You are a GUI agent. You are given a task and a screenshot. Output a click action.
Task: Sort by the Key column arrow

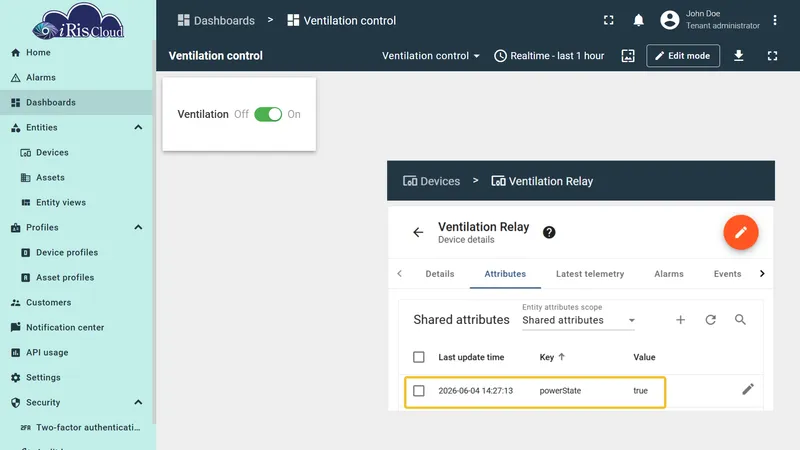click(562, 357)
